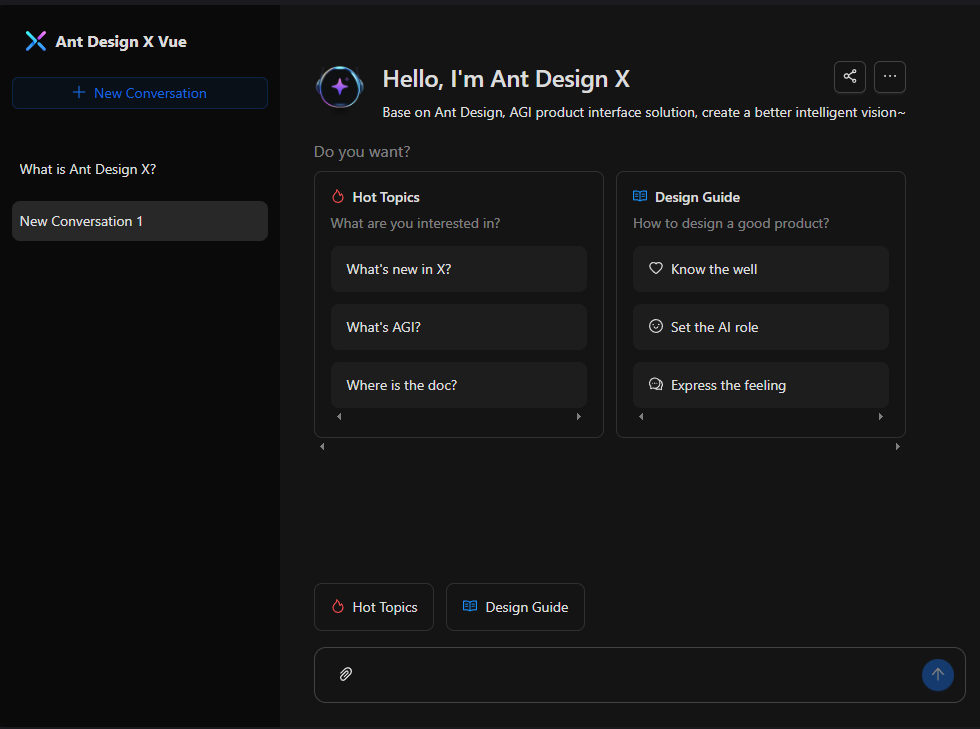
Task: Click right arrow of prompts area scrollbar
Action: [898, 446]
